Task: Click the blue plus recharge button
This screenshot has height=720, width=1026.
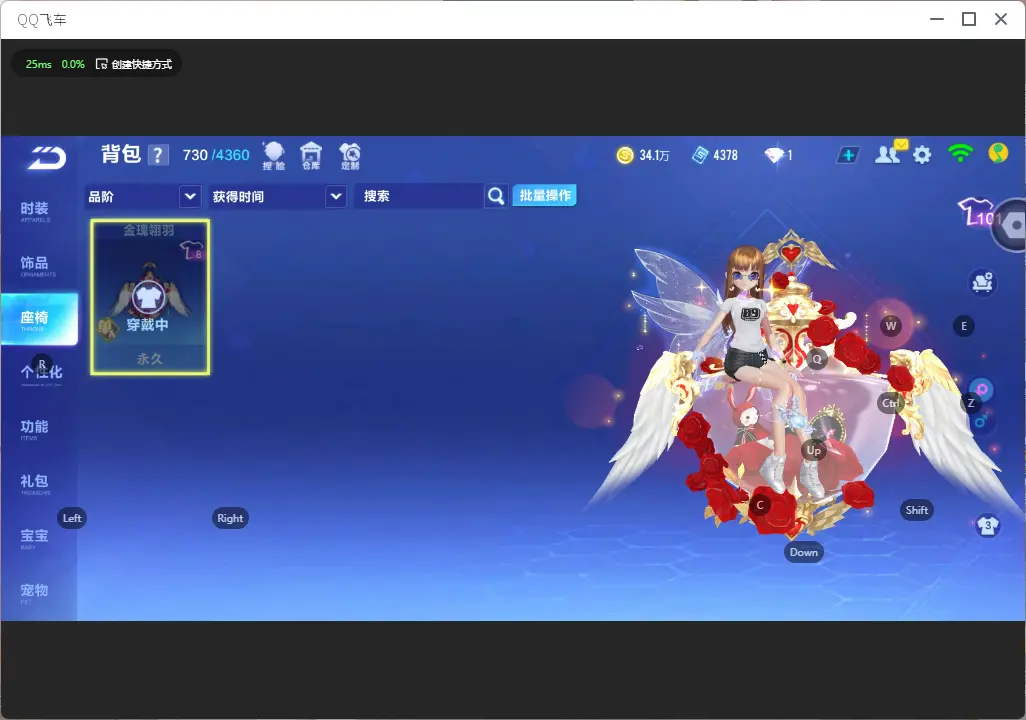Action: (x=848, y=155)
